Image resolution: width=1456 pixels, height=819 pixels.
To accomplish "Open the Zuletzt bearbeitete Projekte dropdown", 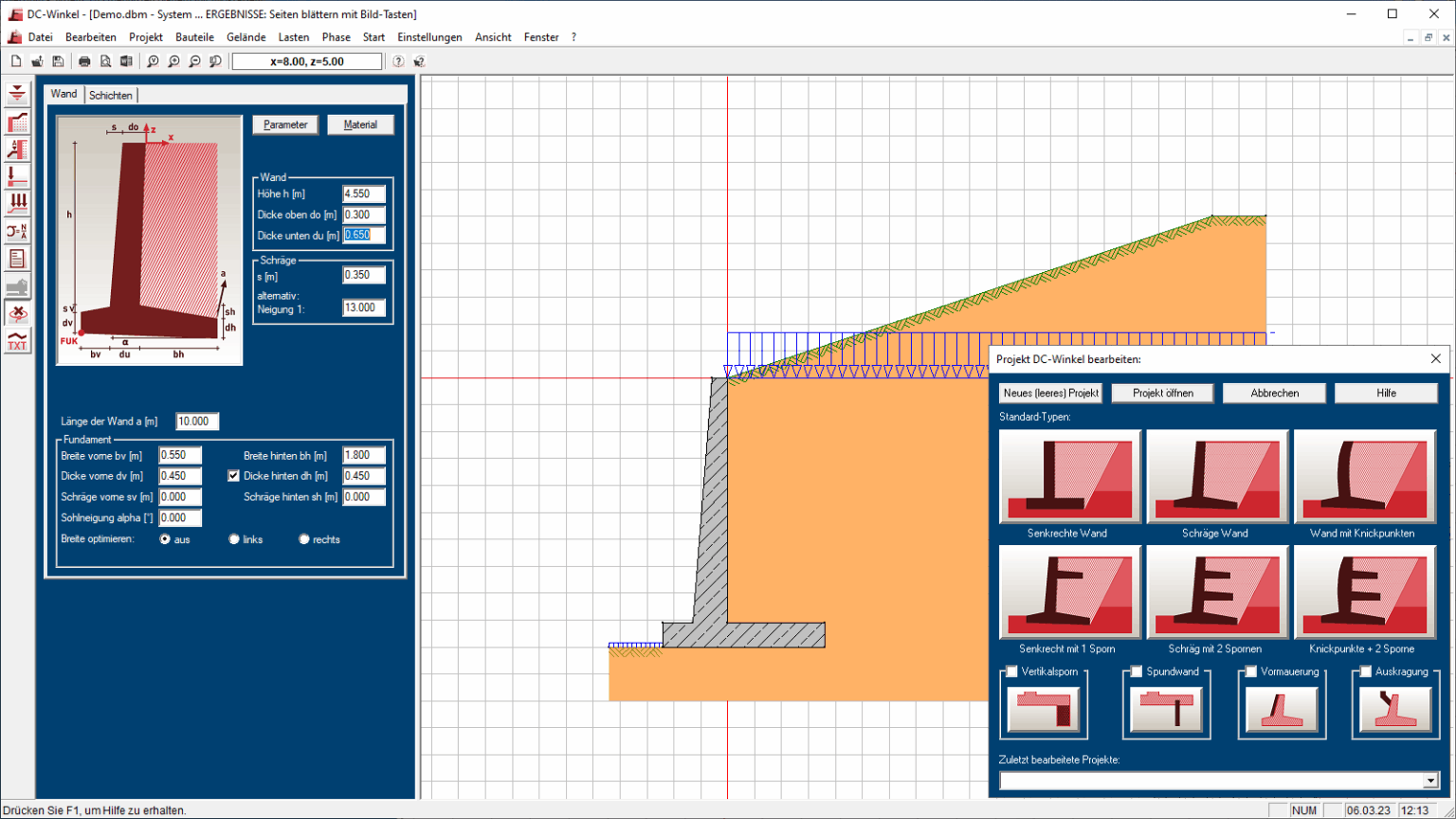I will coord(1432,780).
